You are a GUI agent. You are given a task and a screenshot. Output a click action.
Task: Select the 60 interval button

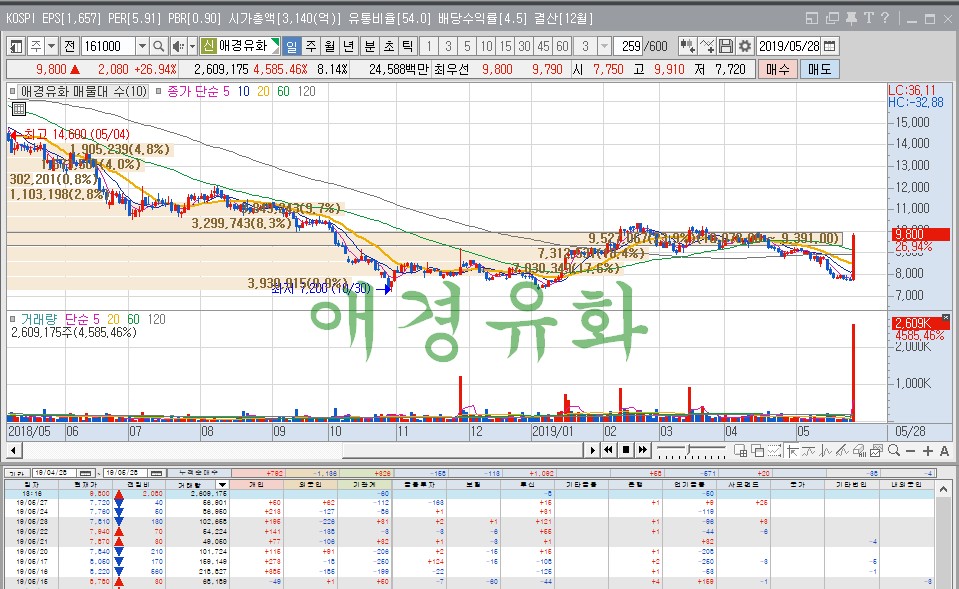pos(562,46)
